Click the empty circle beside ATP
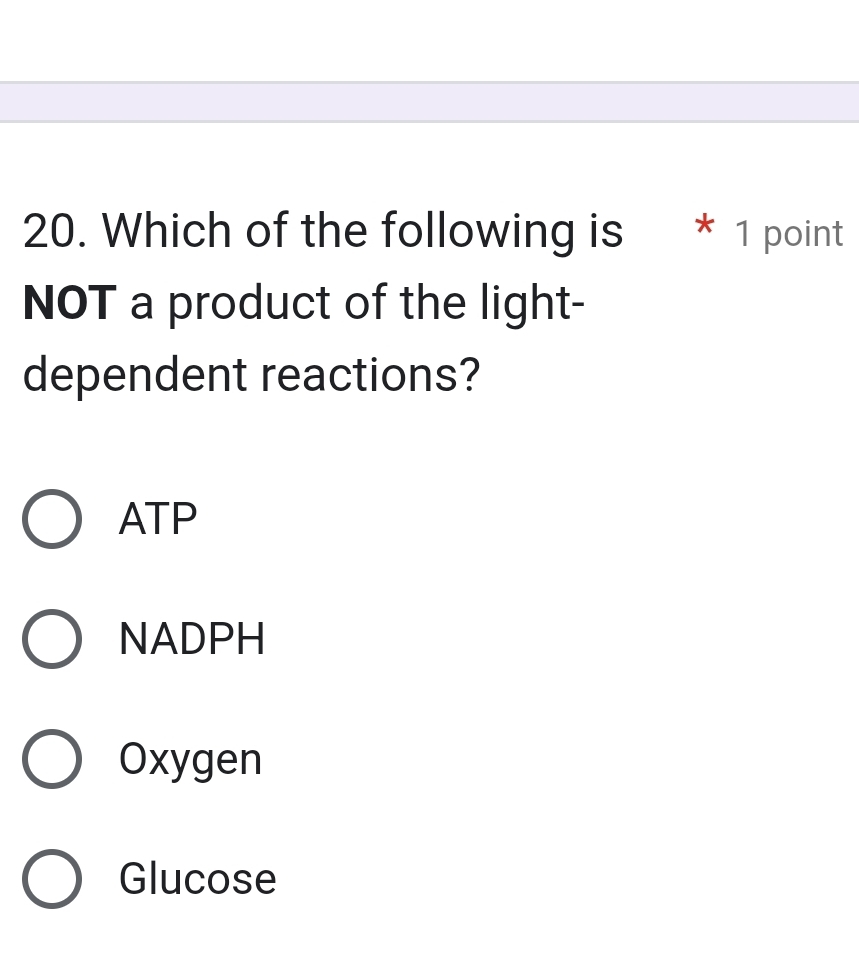 52,518
